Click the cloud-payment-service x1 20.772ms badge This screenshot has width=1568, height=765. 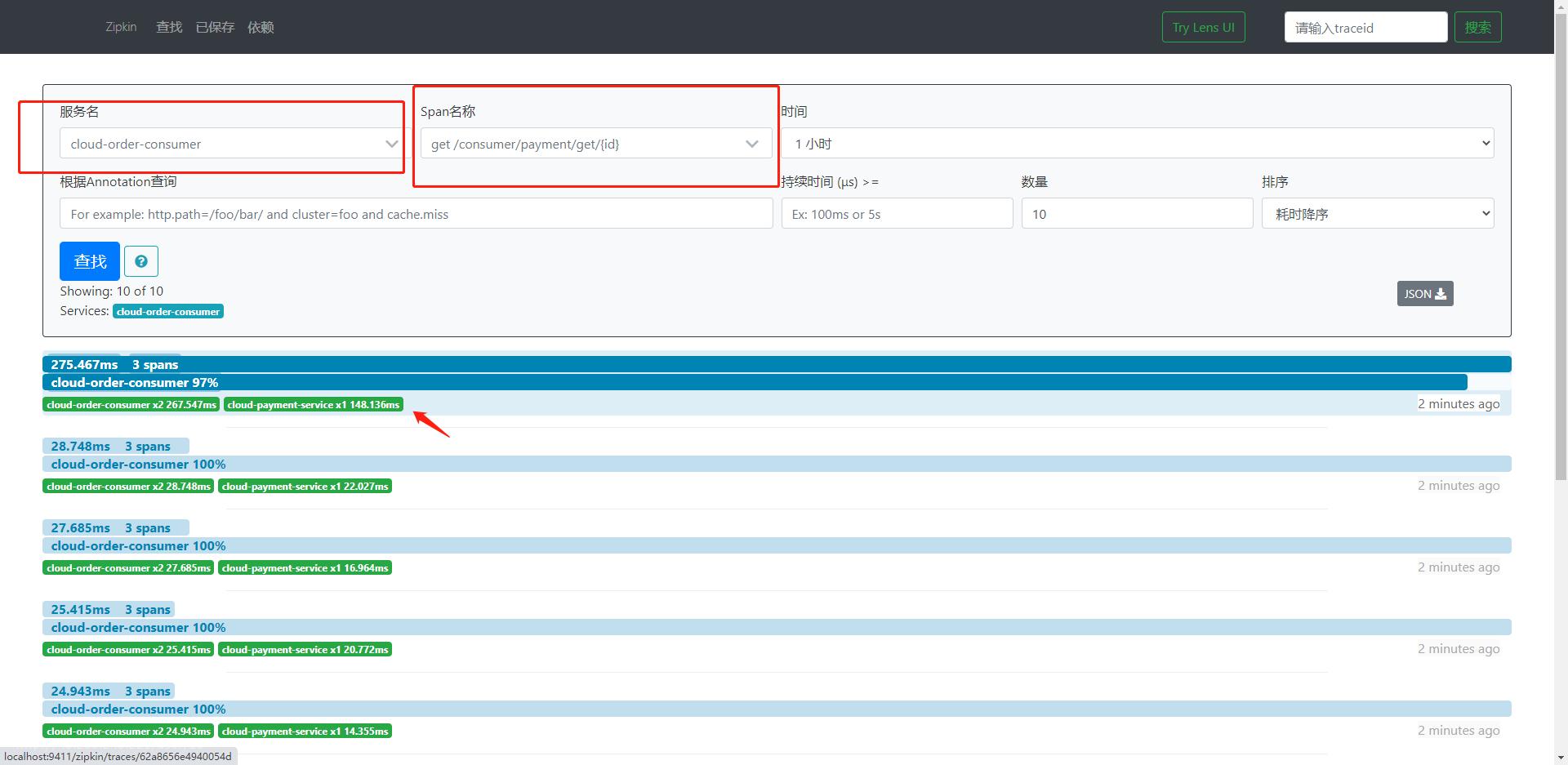point(305,649)
